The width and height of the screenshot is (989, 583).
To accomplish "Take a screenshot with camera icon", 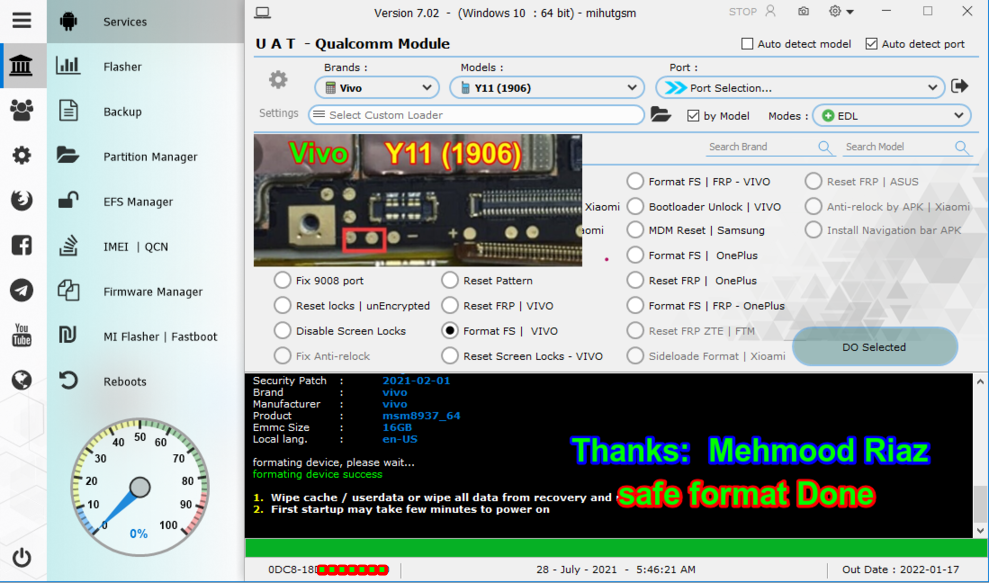I will pyautogui.click(x=804, y=11).
